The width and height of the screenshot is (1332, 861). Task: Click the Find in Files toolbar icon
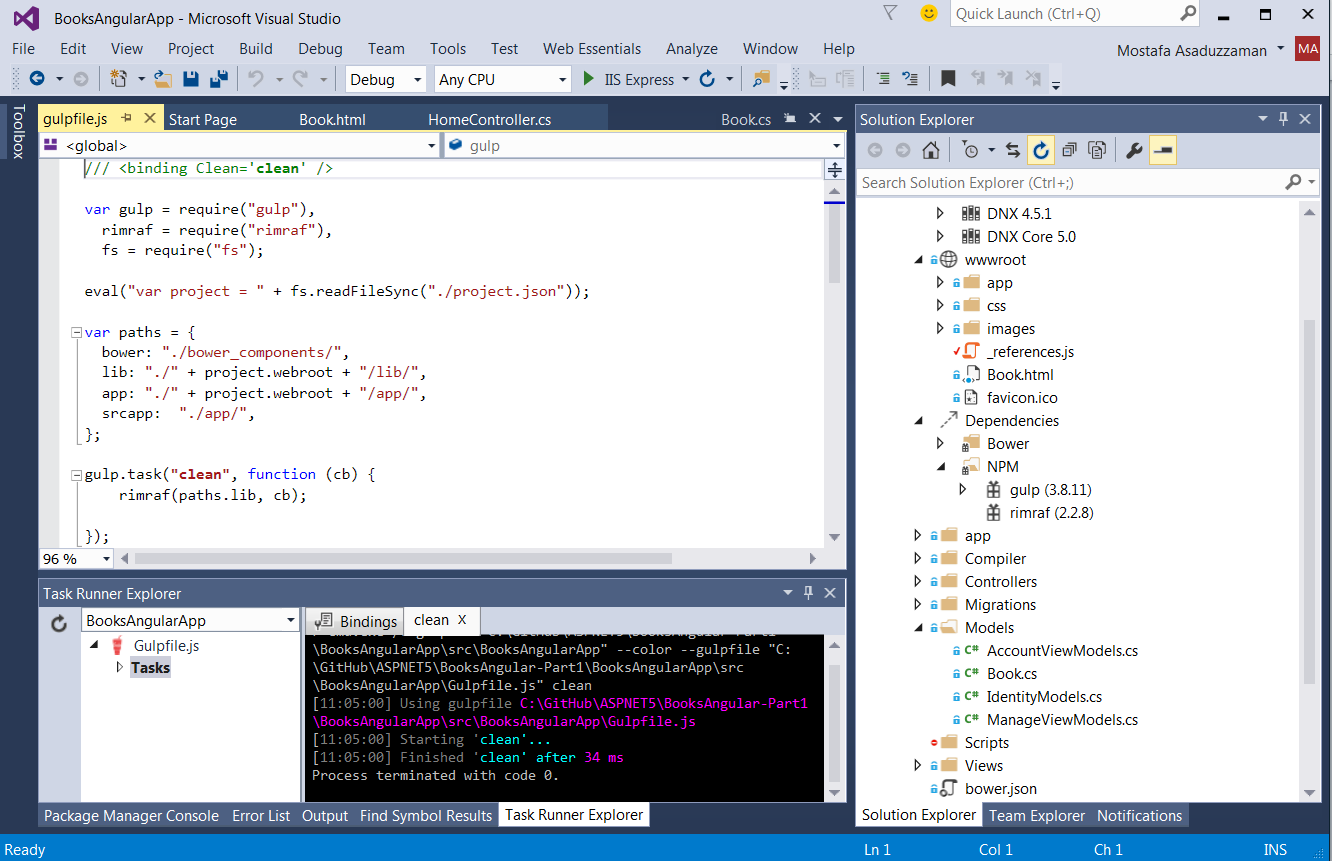coord(761,79)
